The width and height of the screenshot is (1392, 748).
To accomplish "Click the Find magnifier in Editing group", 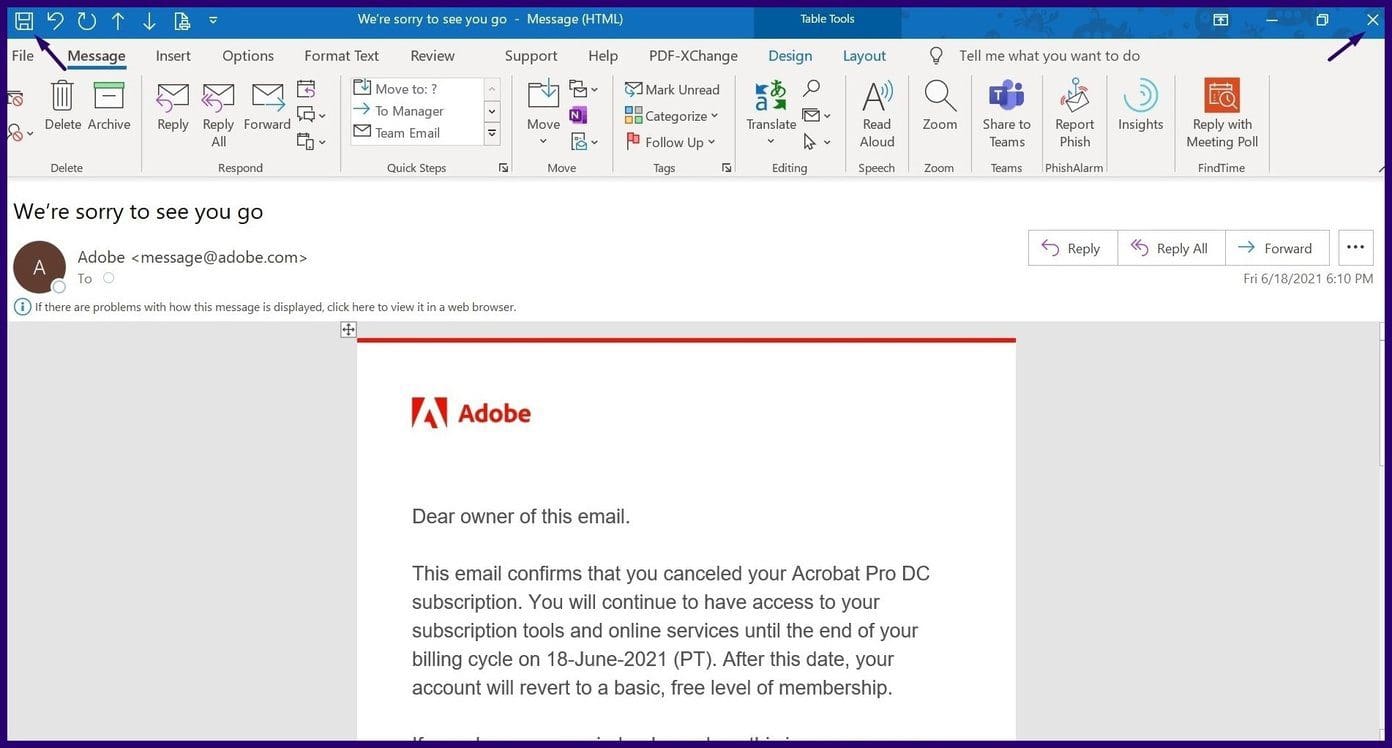I will tap(811, 89).
